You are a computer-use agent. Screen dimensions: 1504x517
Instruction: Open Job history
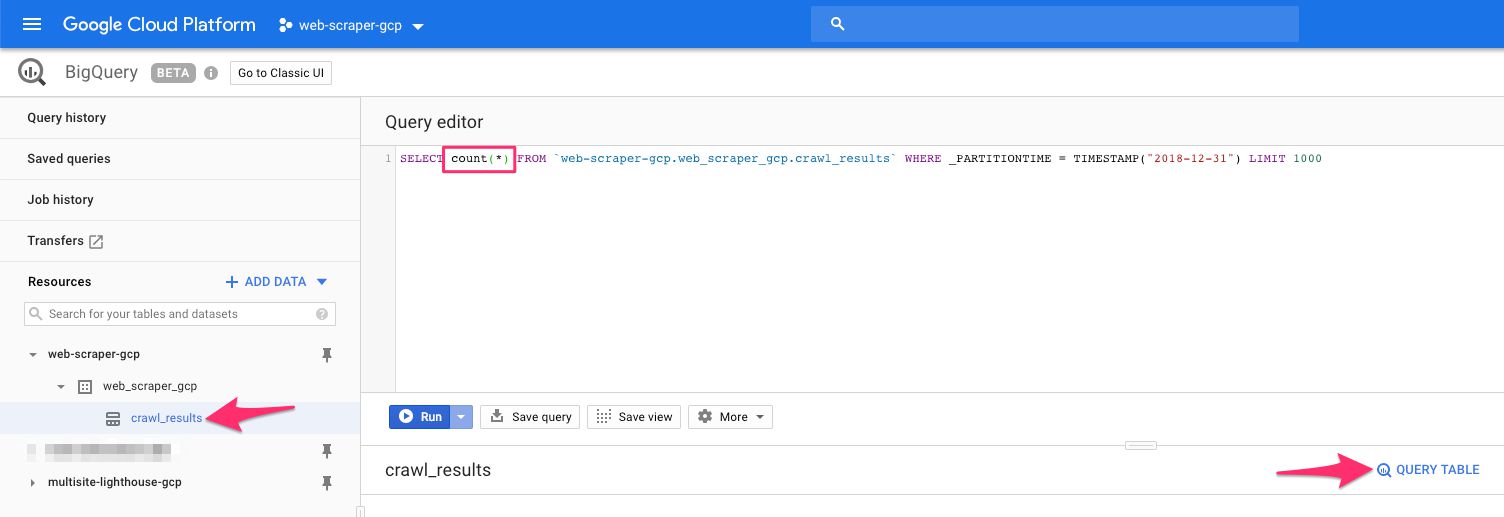click(60, 200)
